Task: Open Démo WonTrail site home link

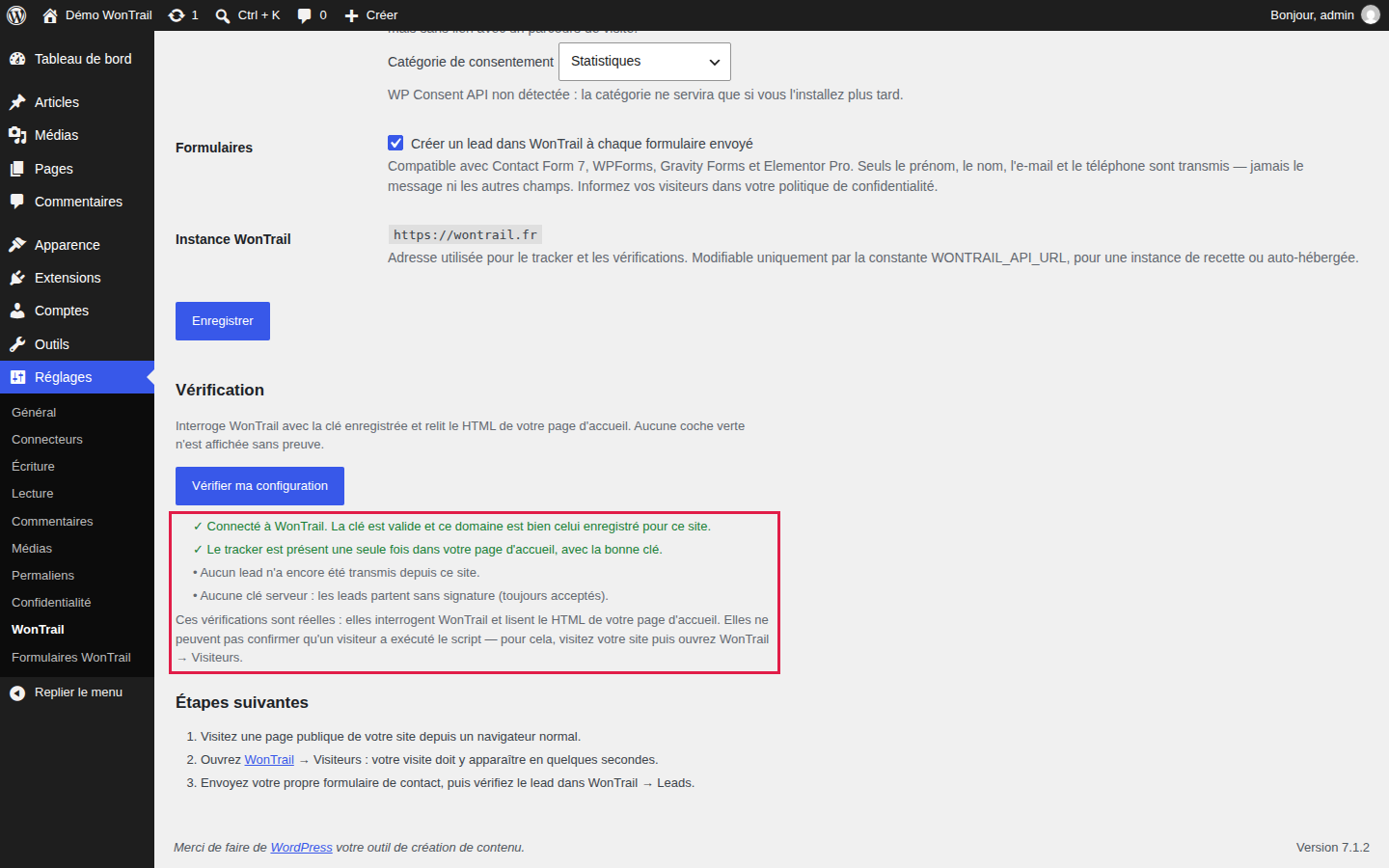Action: [97, 15]
